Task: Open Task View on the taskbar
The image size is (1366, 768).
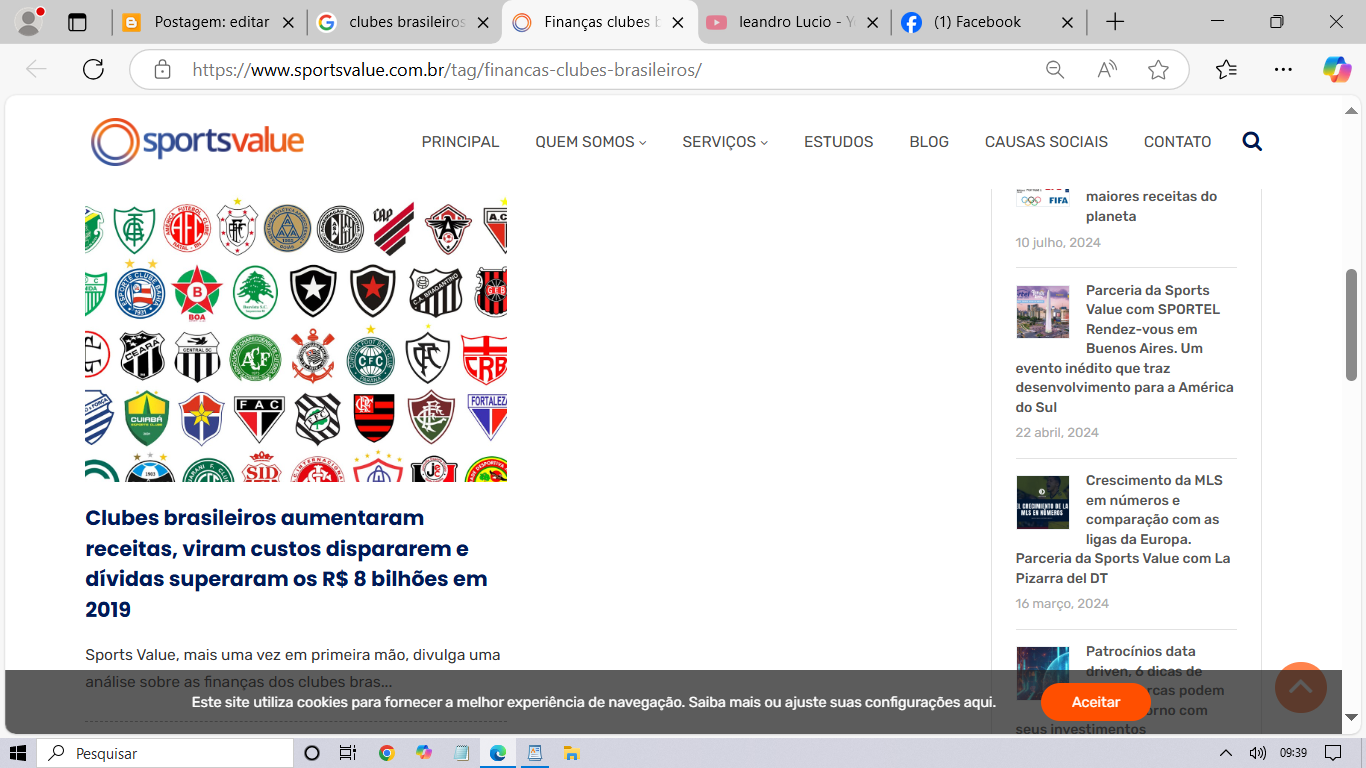Action: 347,753
